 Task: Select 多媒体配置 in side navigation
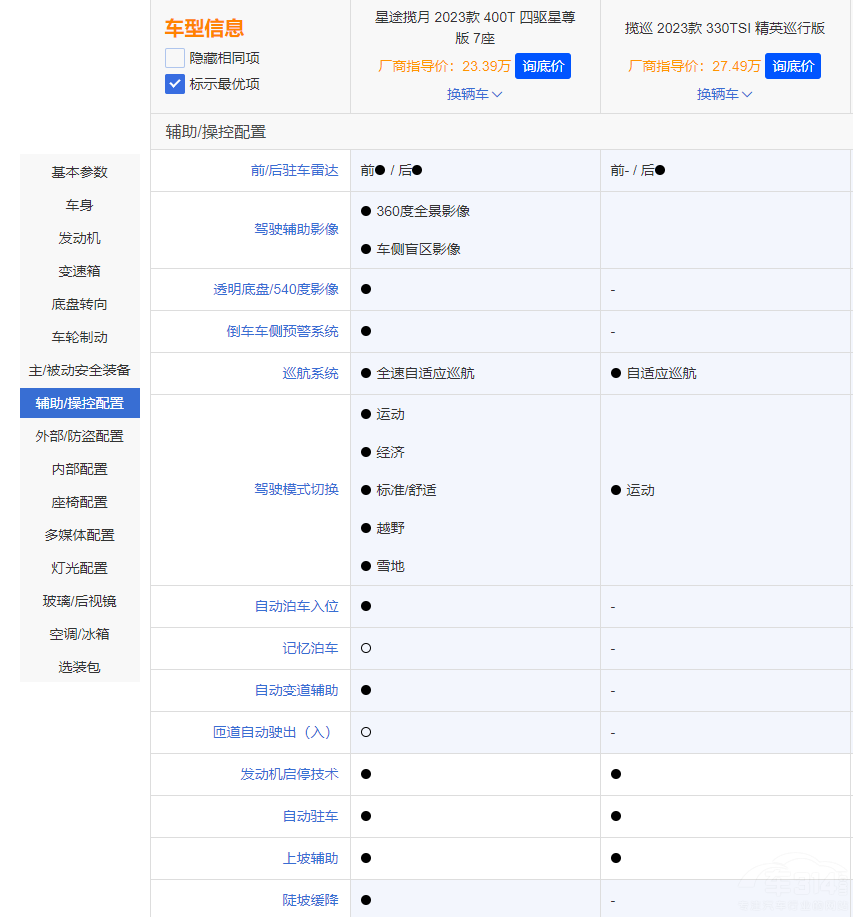80,535
